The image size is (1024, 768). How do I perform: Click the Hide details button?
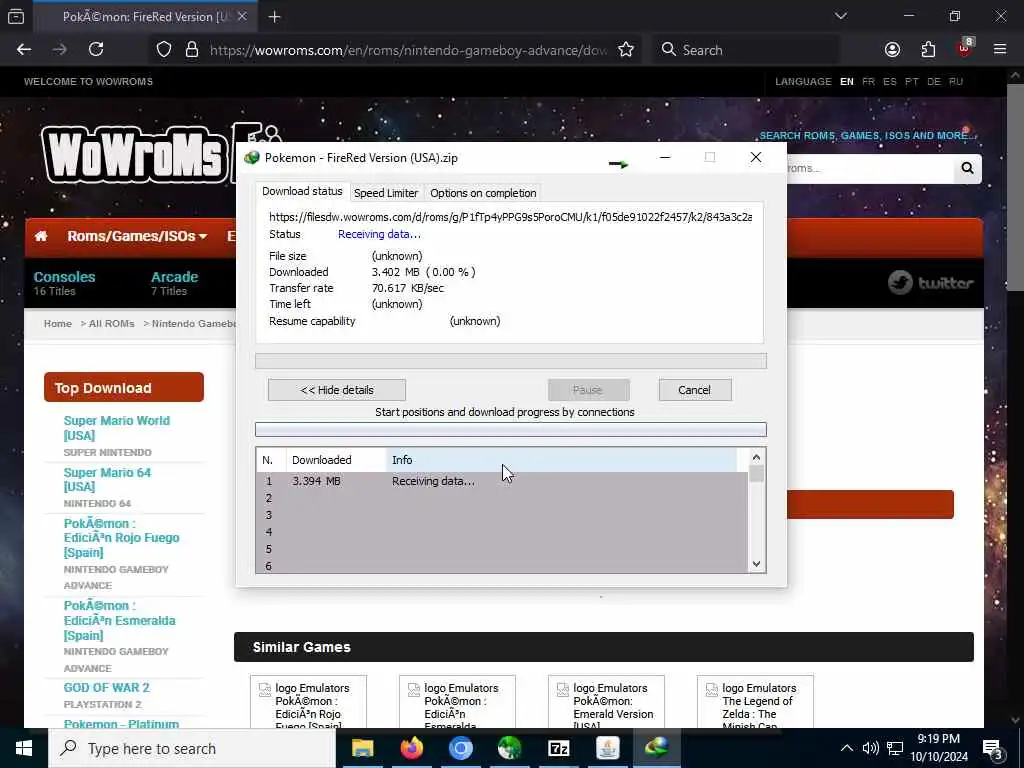[337, 390]
